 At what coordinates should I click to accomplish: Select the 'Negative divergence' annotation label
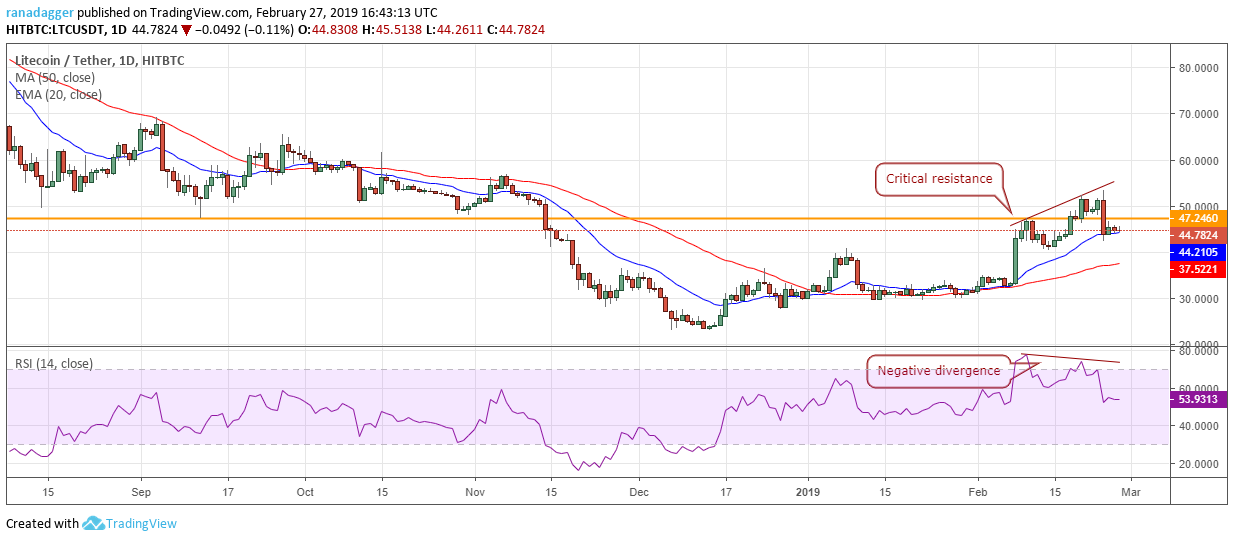(x=938, y=371)
